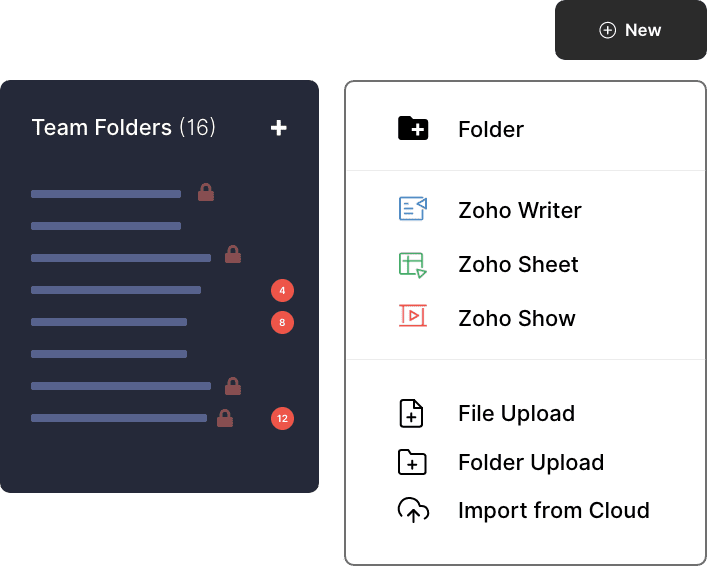The width and height of the screenshot is (707, 566).
Task: Click the File Upload page icon
Action: (411, 413)
